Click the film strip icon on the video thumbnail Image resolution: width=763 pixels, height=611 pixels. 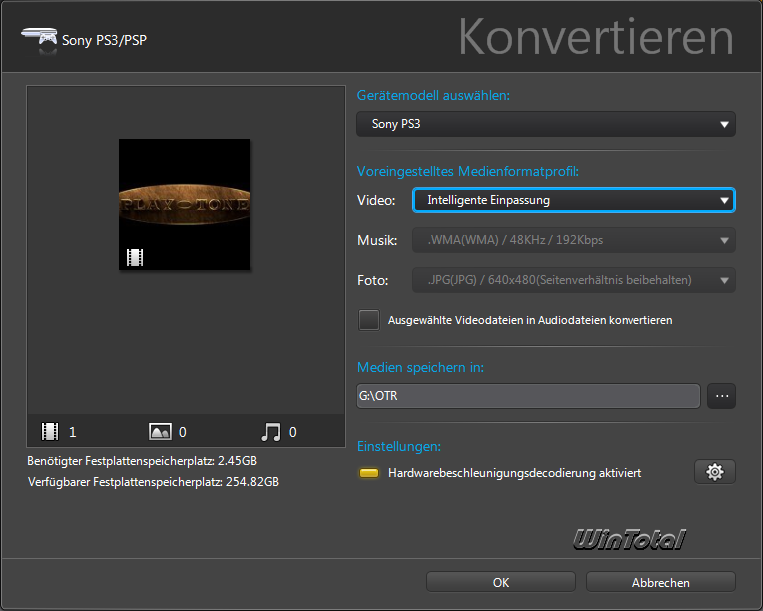coord(135,257)
